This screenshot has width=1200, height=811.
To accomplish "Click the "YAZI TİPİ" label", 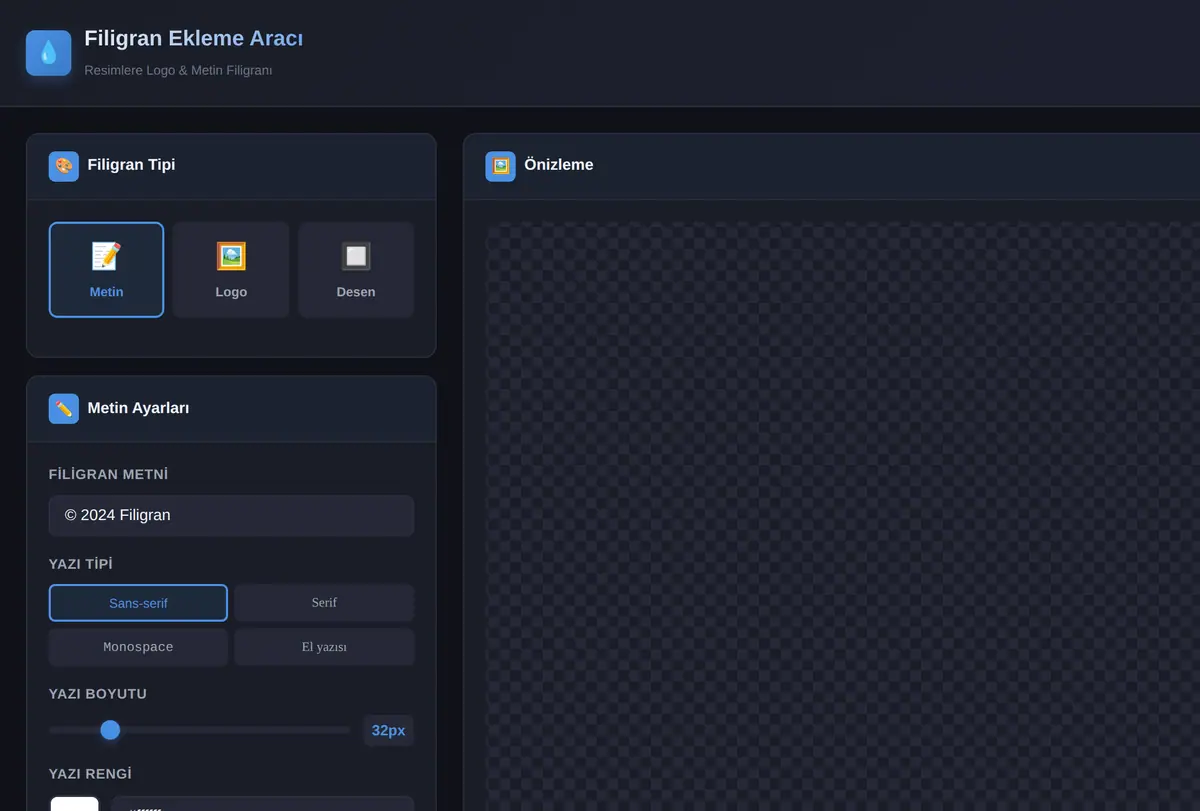I will tap(81, 564).
